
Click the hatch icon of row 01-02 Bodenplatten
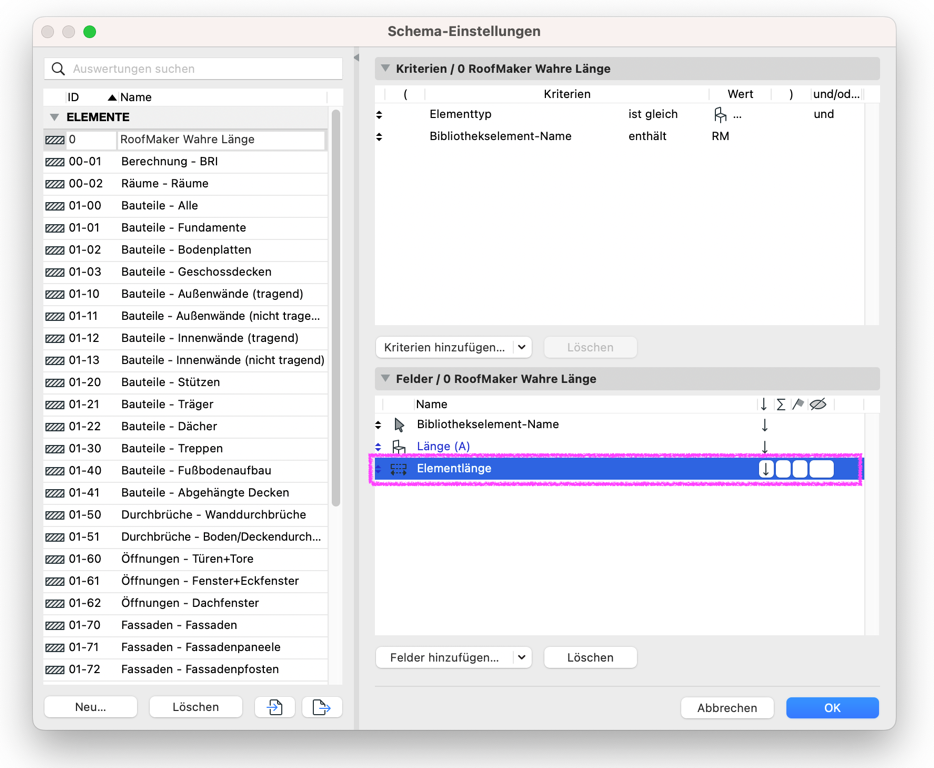point(55,250)
